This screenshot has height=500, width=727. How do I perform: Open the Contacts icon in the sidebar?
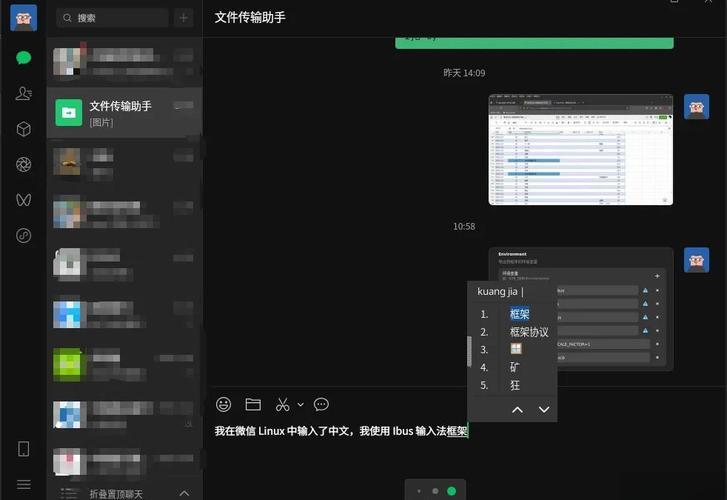click(x=23, y=93)
